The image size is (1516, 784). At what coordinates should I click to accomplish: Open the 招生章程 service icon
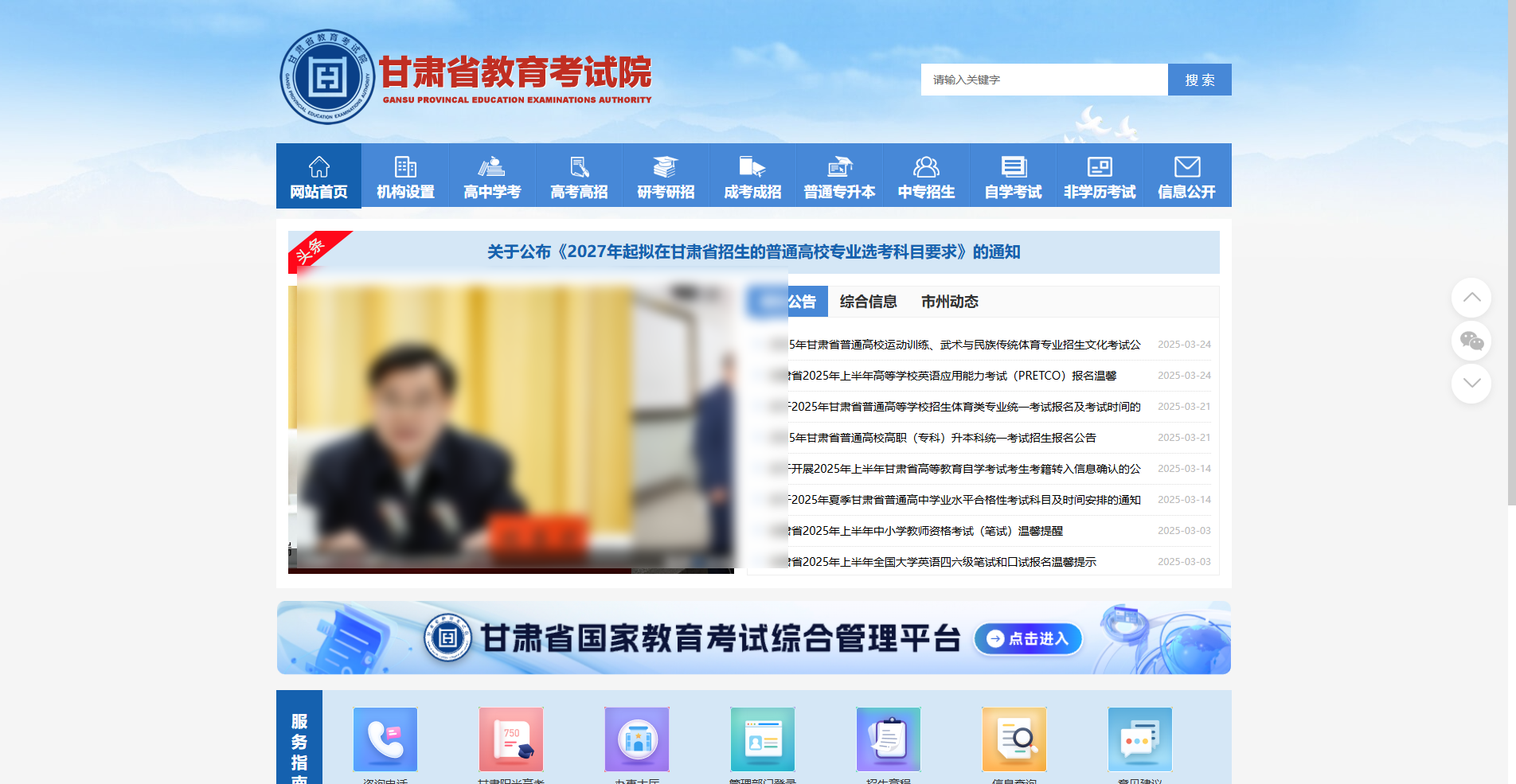(888, 739)
